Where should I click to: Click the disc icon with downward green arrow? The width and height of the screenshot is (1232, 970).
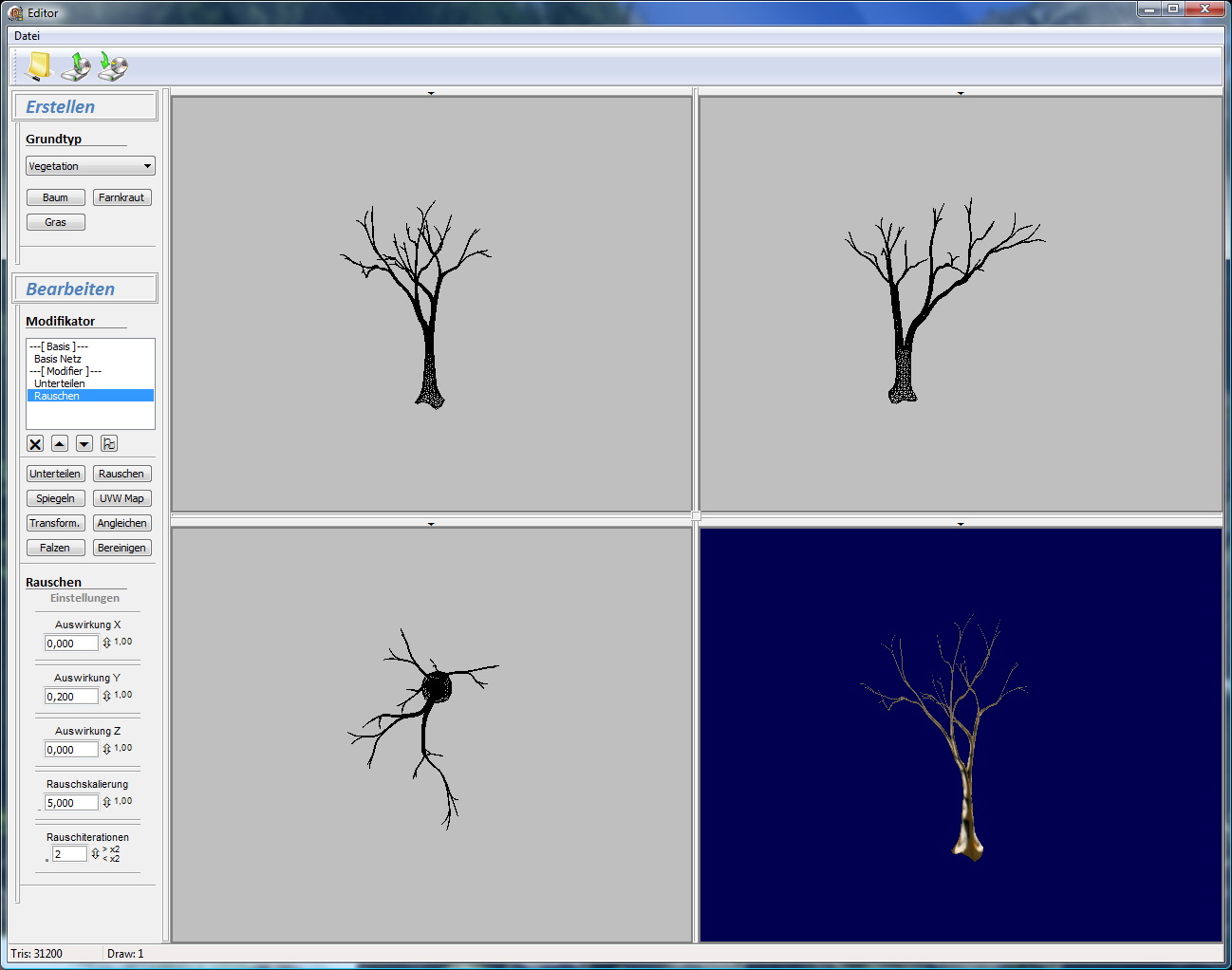pyautogui.click(x=113, y=66)
